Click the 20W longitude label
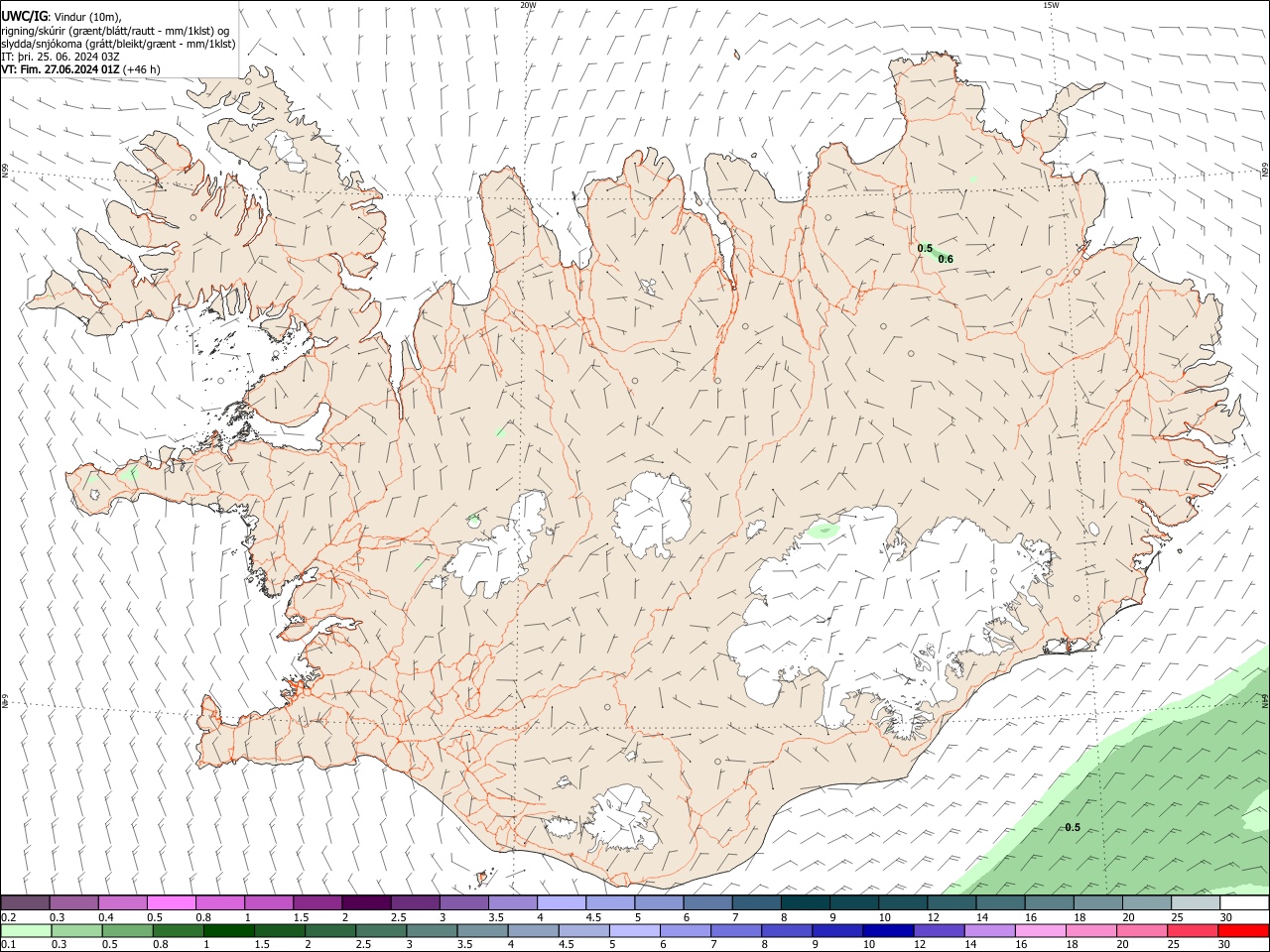The width and height of the screenshot is (1270, 952). (528, 5)
